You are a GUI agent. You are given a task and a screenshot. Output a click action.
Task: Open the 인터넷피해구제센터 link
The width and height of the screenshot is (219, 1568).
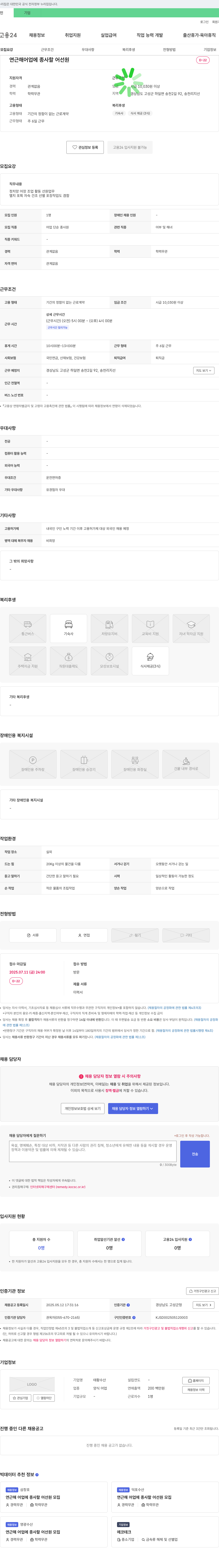[58, 1187]
